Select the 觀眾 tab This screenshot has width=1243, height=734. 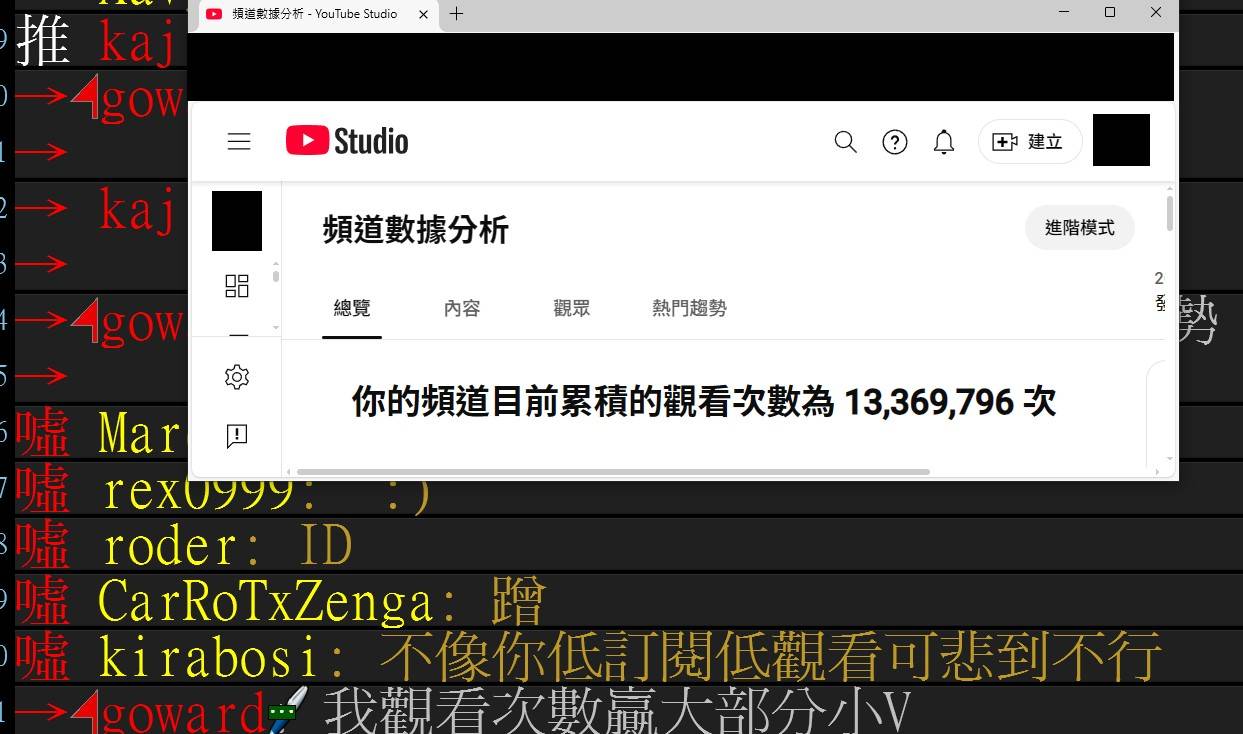click(x=572, y=308)
